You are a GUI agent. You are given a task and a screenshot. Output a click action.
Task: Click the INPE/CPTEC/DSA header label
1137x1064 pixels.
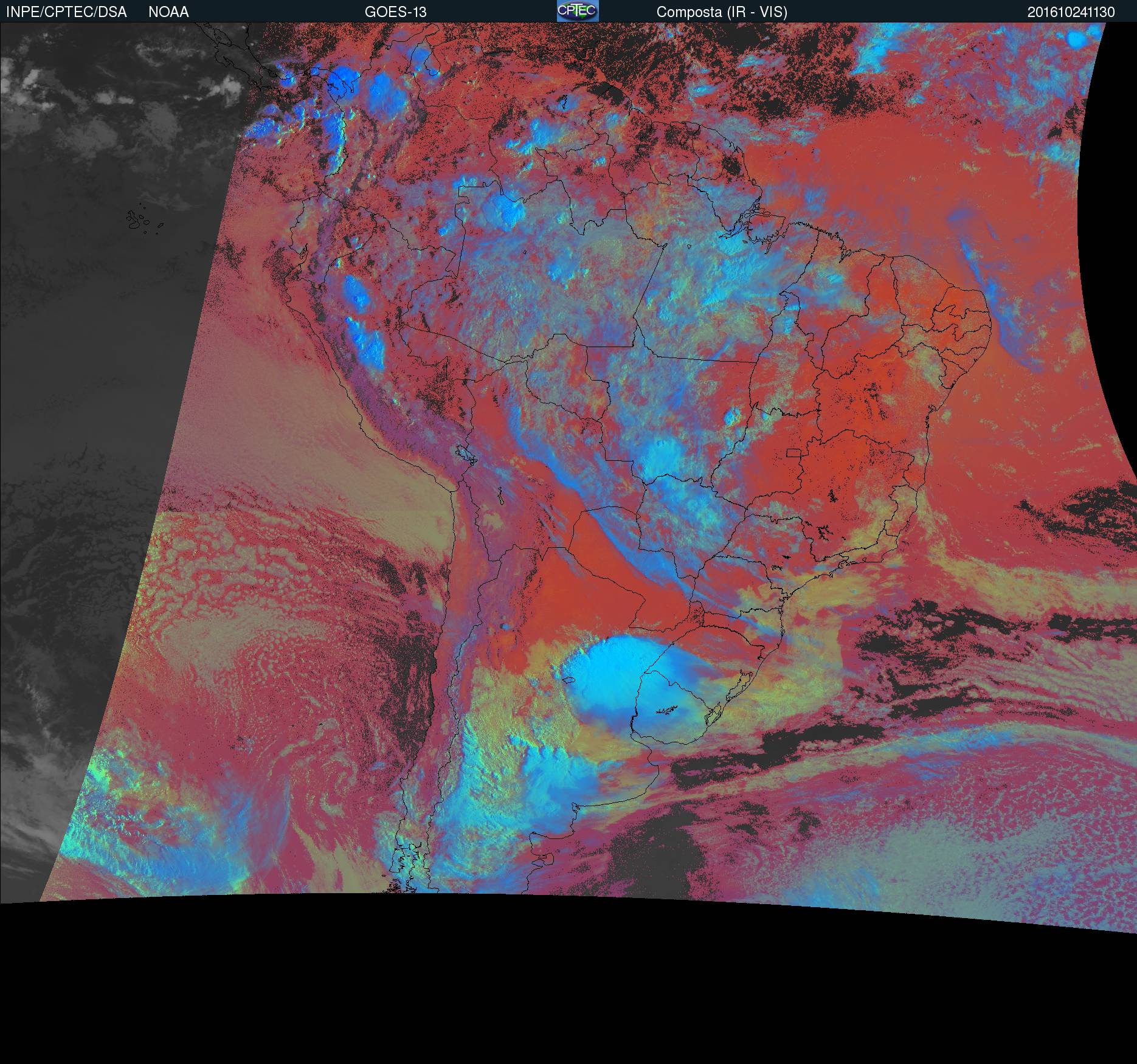point(66,12)
